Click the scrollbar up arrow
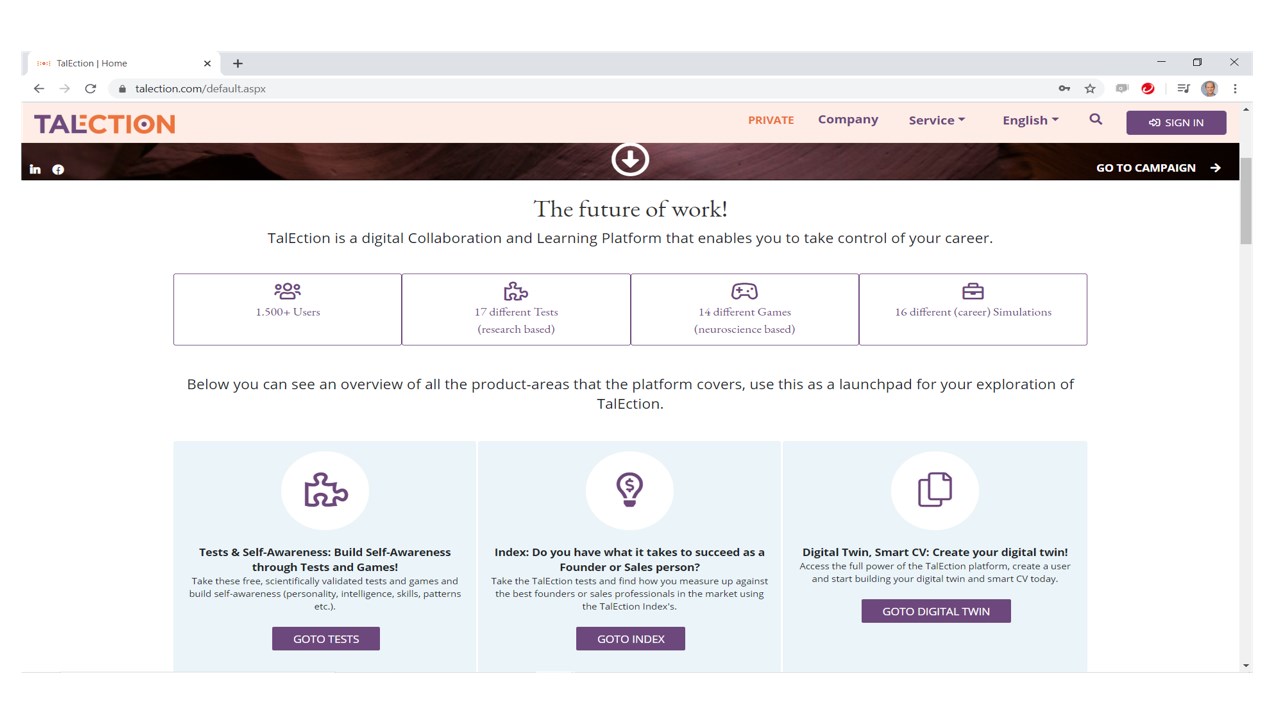 (x=1245, y=109)
